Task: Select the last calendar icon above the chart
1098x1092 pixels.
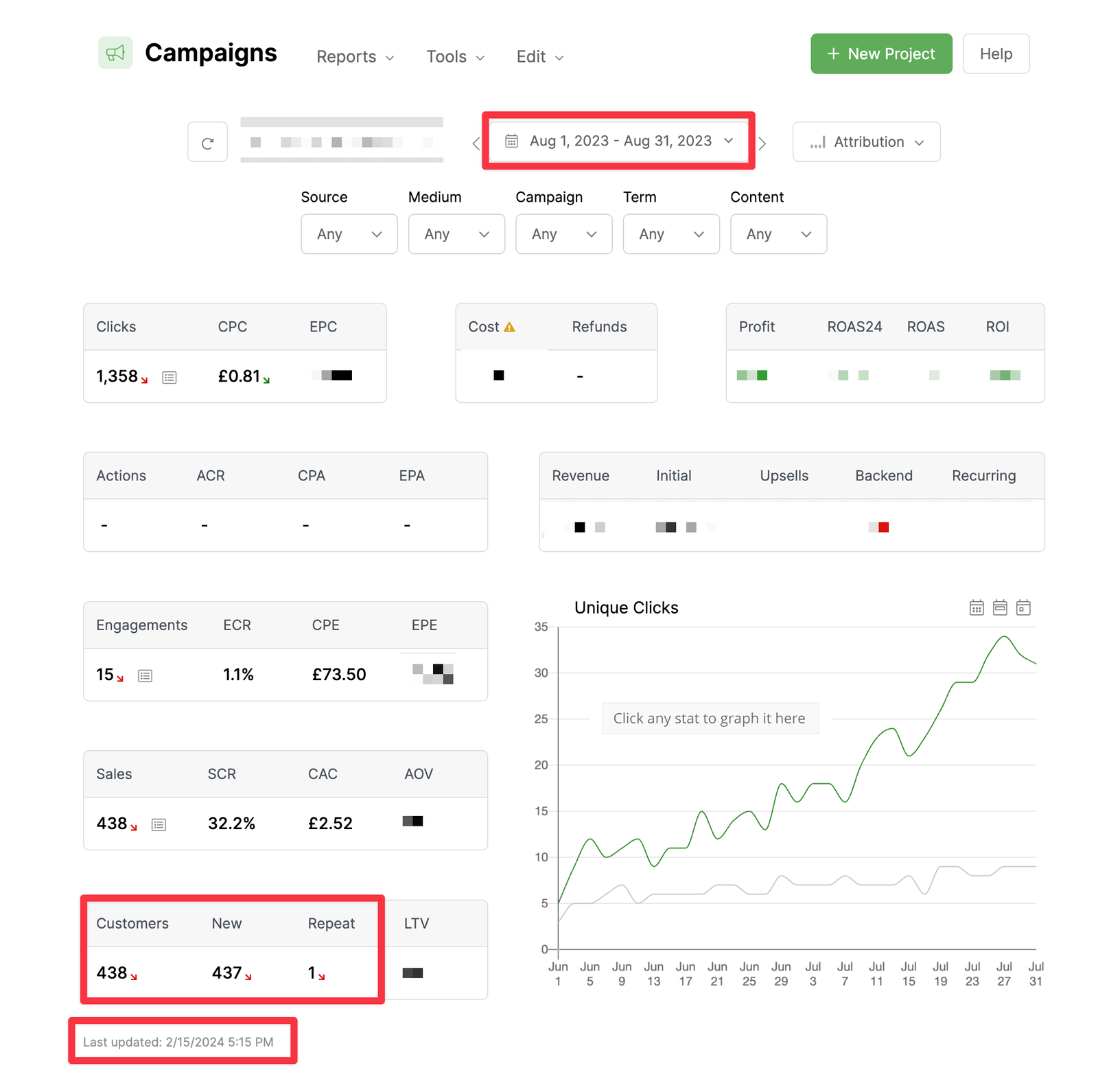Action: (x=1023, y=607)
